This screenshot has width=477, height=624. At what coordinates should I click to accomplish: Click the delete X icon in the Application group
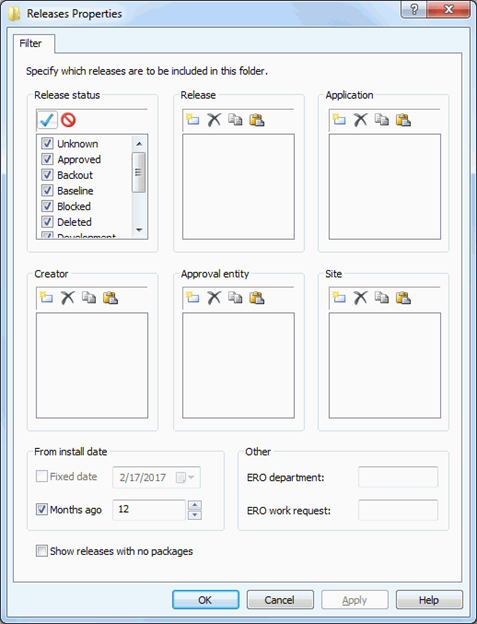click(x=360, y=119)
